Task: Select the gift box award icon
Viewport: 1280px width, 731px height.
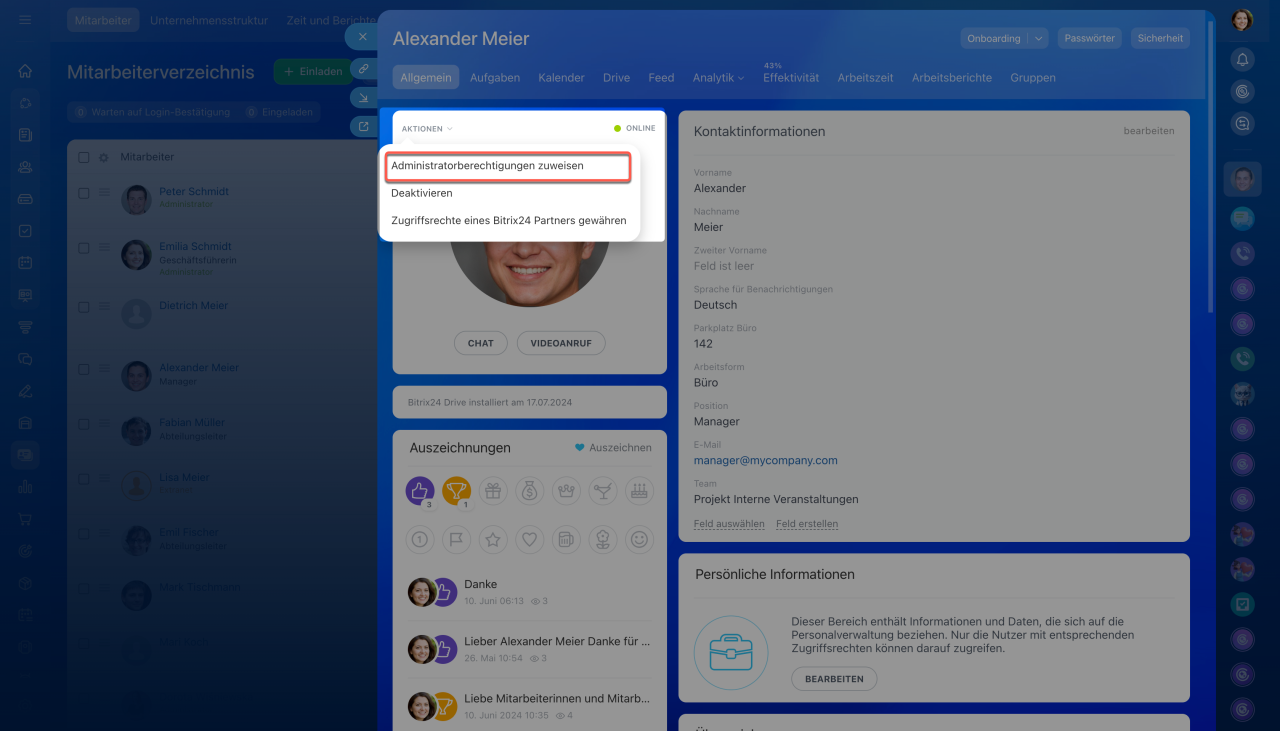Action: pos(493,490)
